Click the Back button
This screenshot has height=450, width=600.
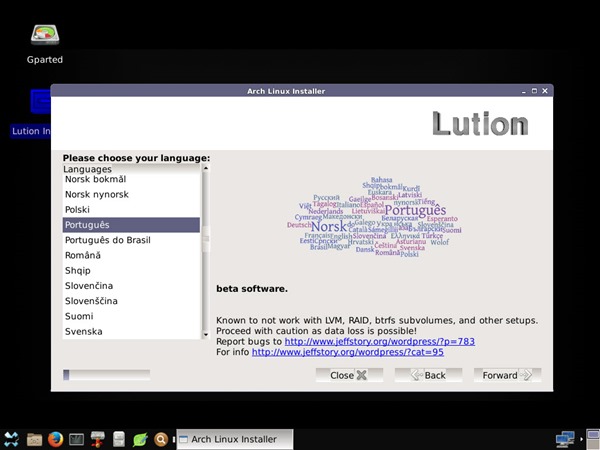tap(429, 375)
